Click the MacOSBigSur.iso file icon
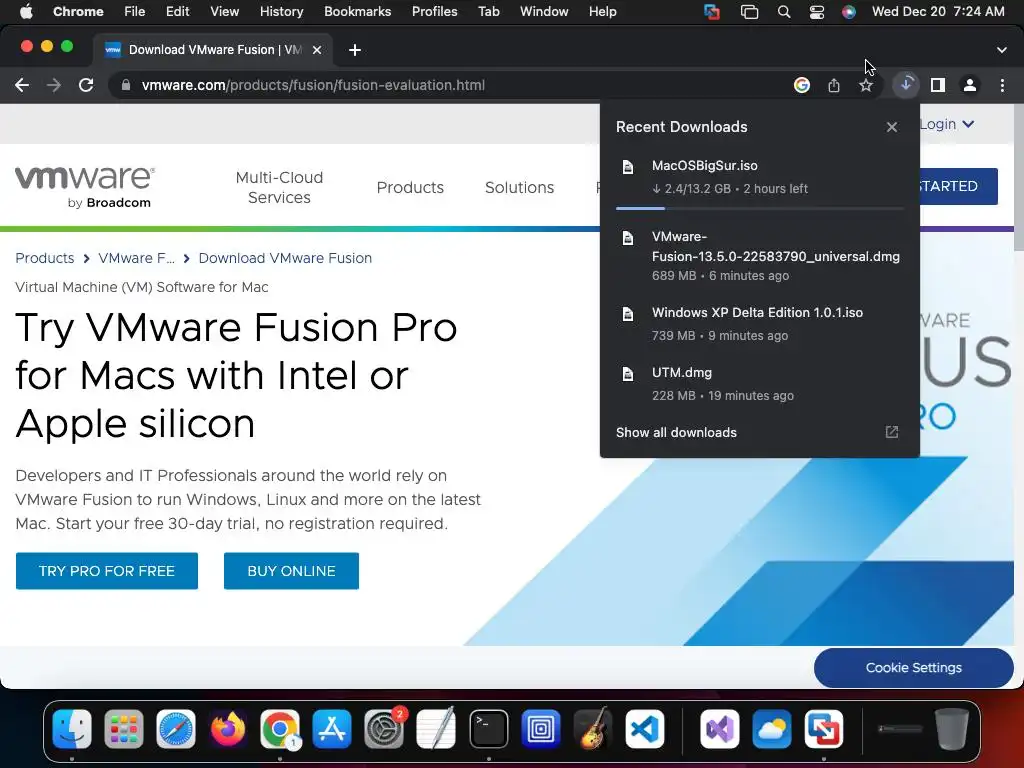Screen dimensions: 1024x768 (x=628, y=167)
